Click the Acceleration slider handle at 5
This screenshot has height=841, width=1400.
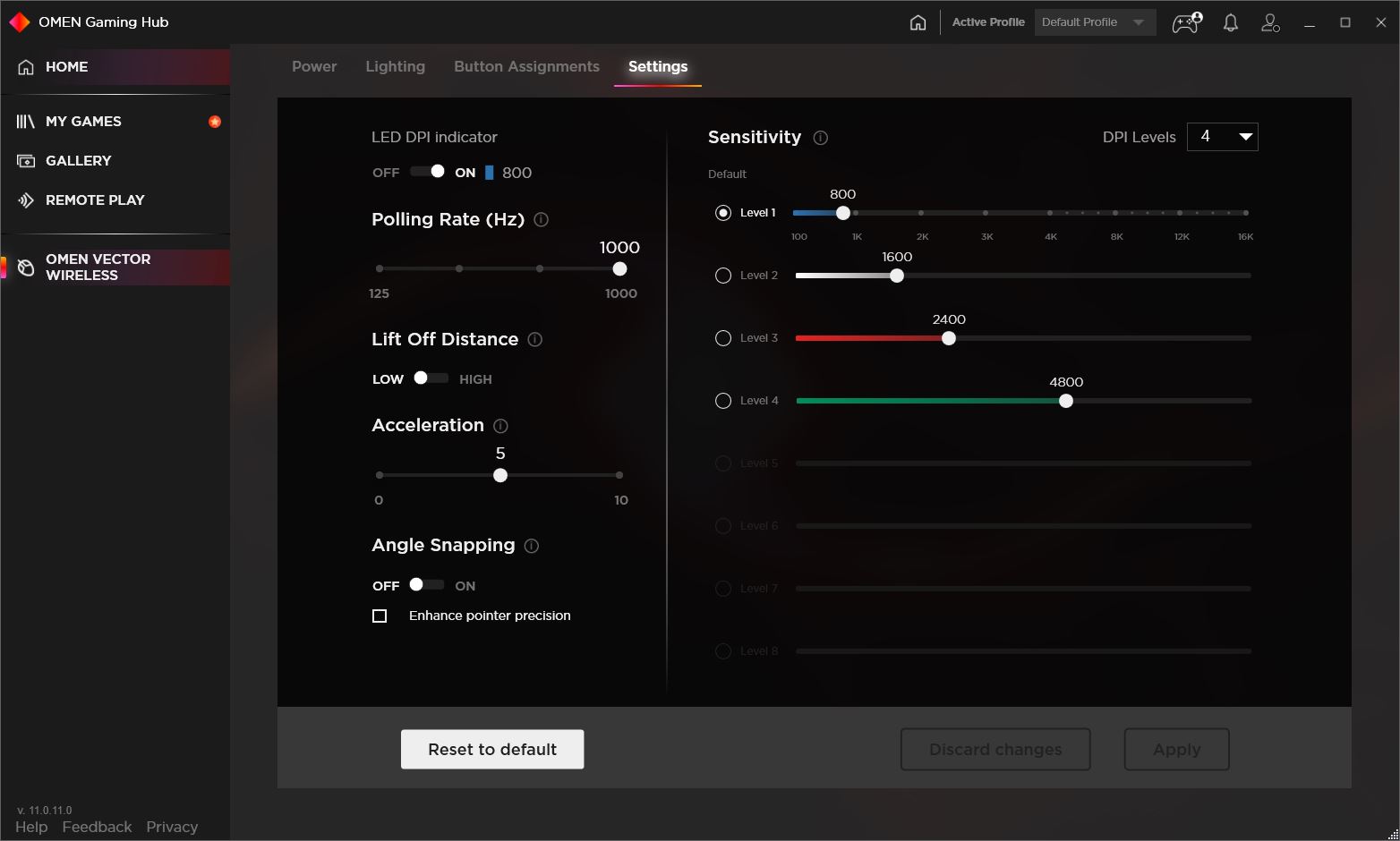coord(500,476)
